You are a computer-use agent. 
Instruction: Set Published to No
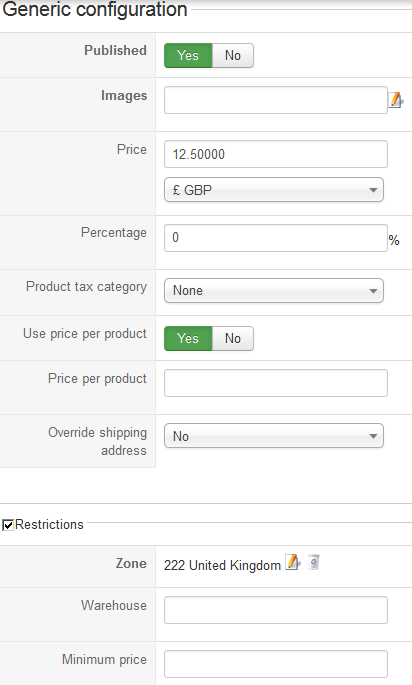[233, 55]
